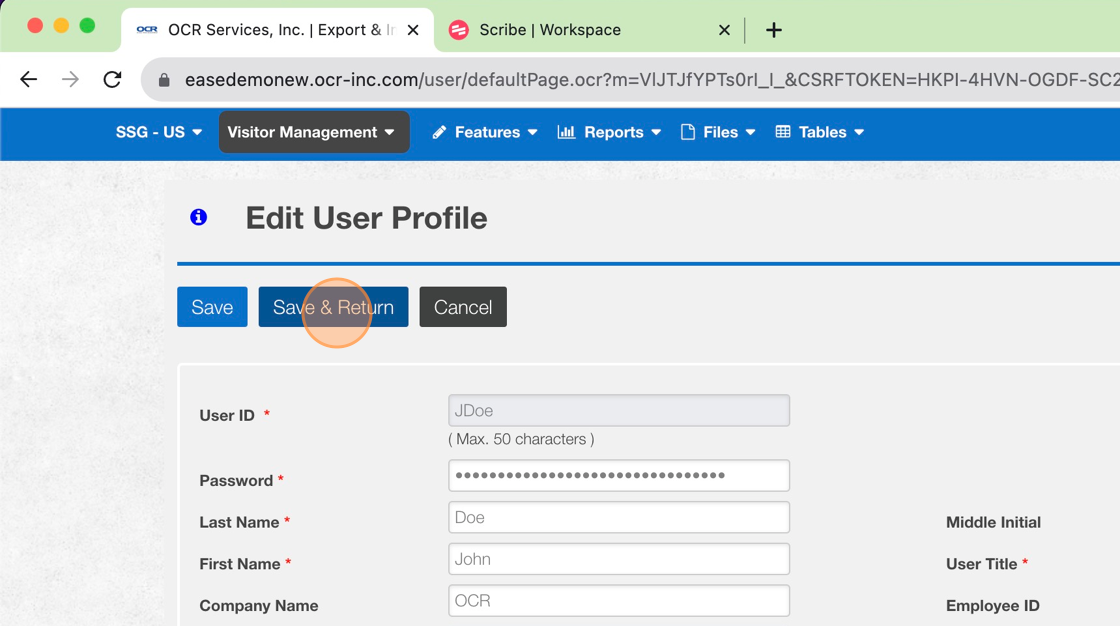Open the Visitor Management dropdown
1120x626 pixels.
(313, 132)
